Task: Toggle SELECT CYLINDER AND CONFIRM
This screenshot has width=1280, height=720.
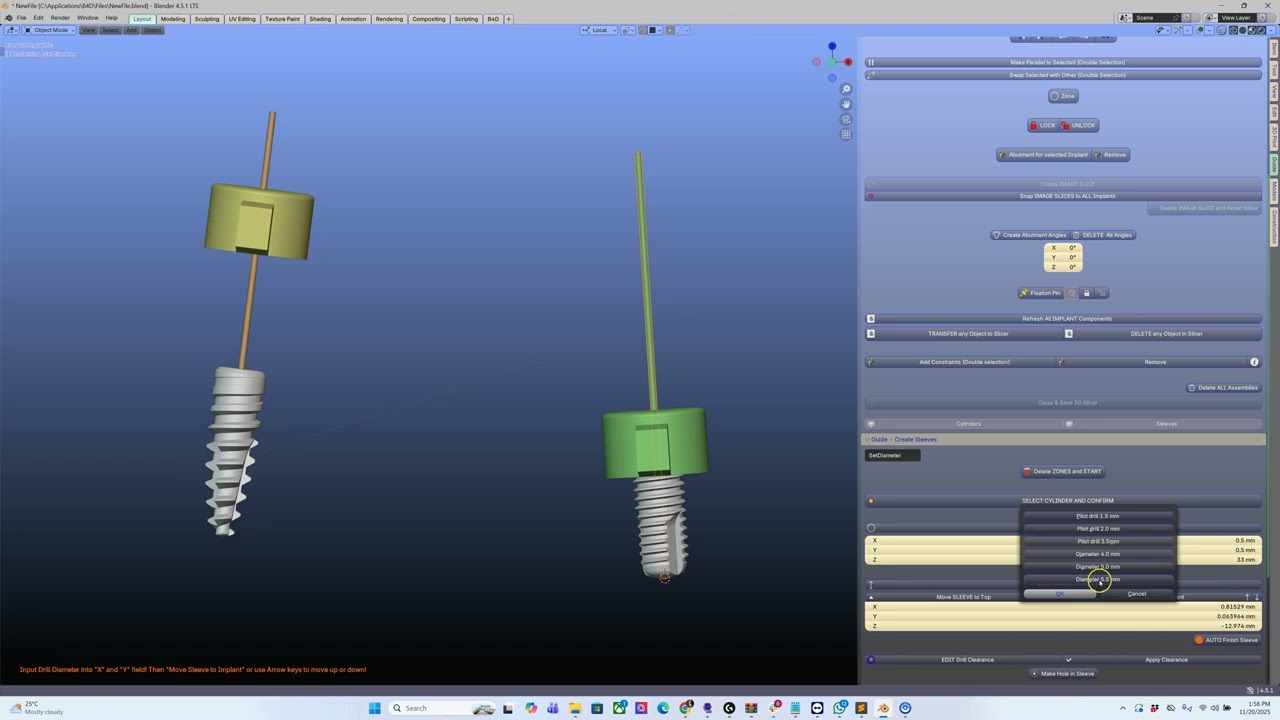Action: pyautogui.click(x=1064, y=501)
